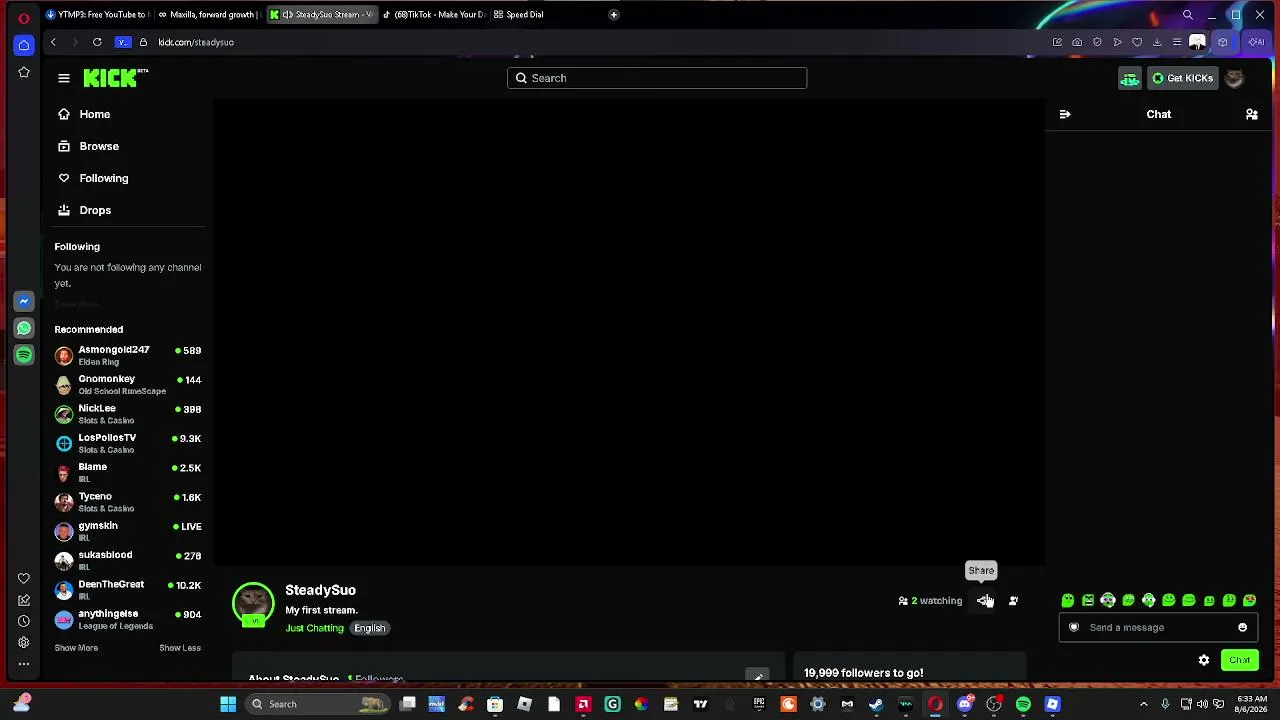
Task: Click the KICK logo
Action: pyautogui.click(x=115, y=78)
